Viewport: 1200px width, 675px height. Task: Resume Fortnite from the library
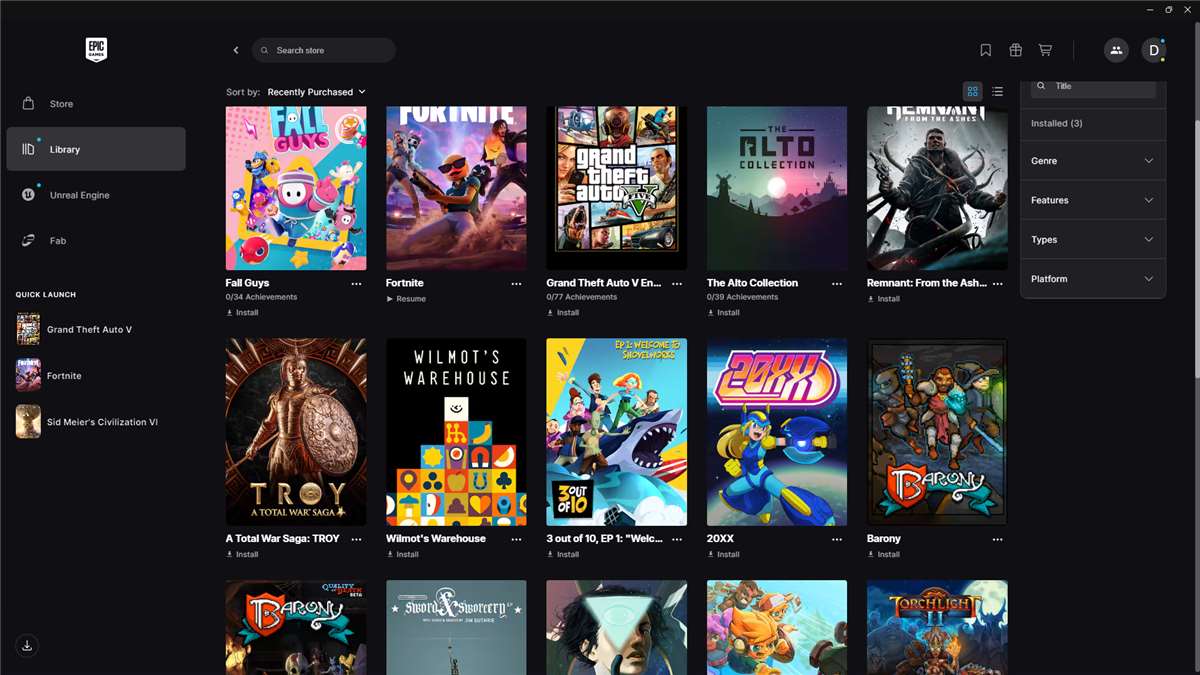(x=406, y=299)
